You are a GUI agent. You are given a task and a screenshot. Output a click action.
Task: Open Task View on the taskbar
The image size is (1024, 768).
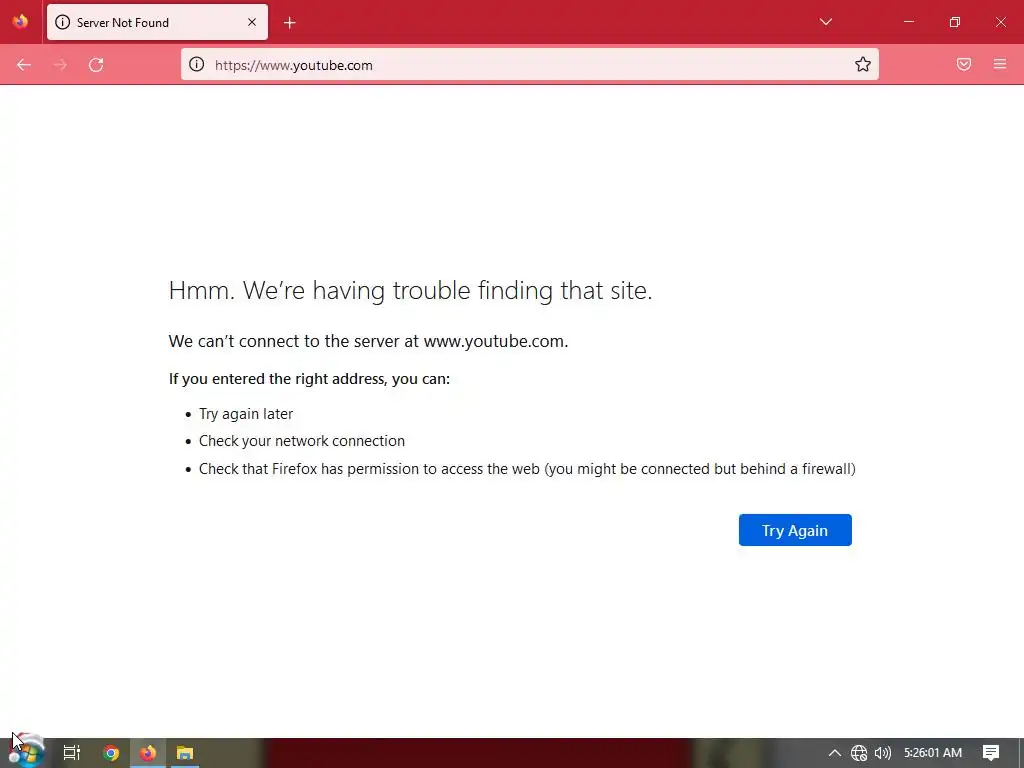[72, 753]
